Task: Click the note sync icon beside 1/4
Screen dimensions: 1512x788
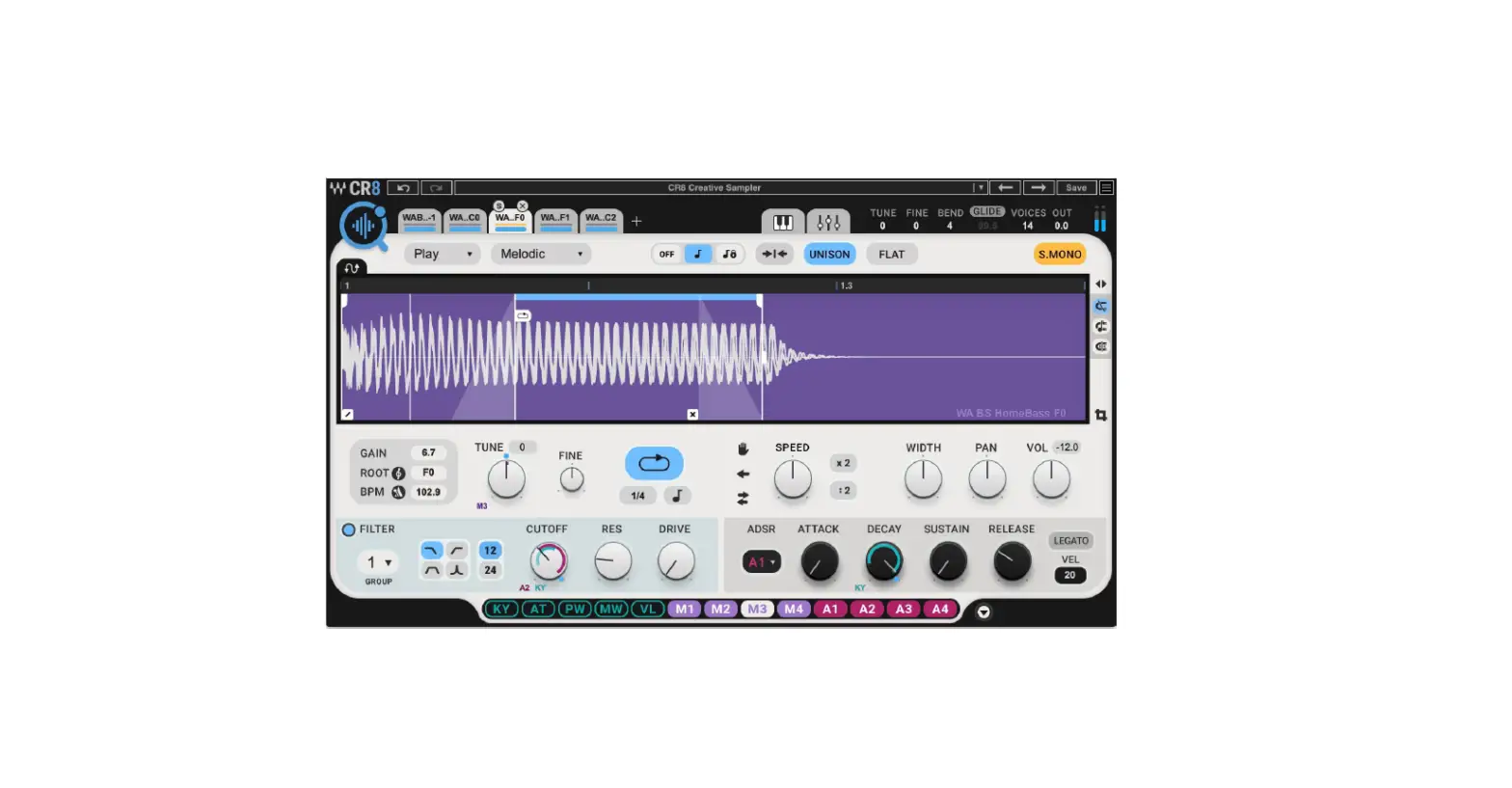Action: click(x=677, y=496)
